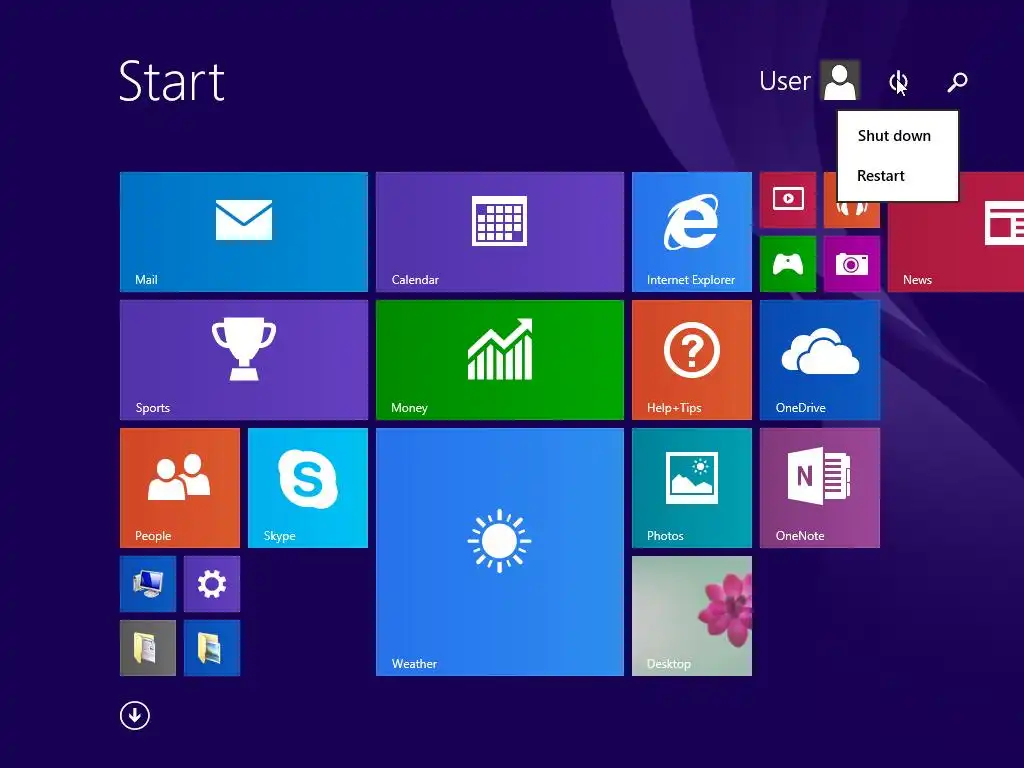Viewport: 1024px width, 768px height.
Task: Open the Money tile
Action: pos(500,360)
